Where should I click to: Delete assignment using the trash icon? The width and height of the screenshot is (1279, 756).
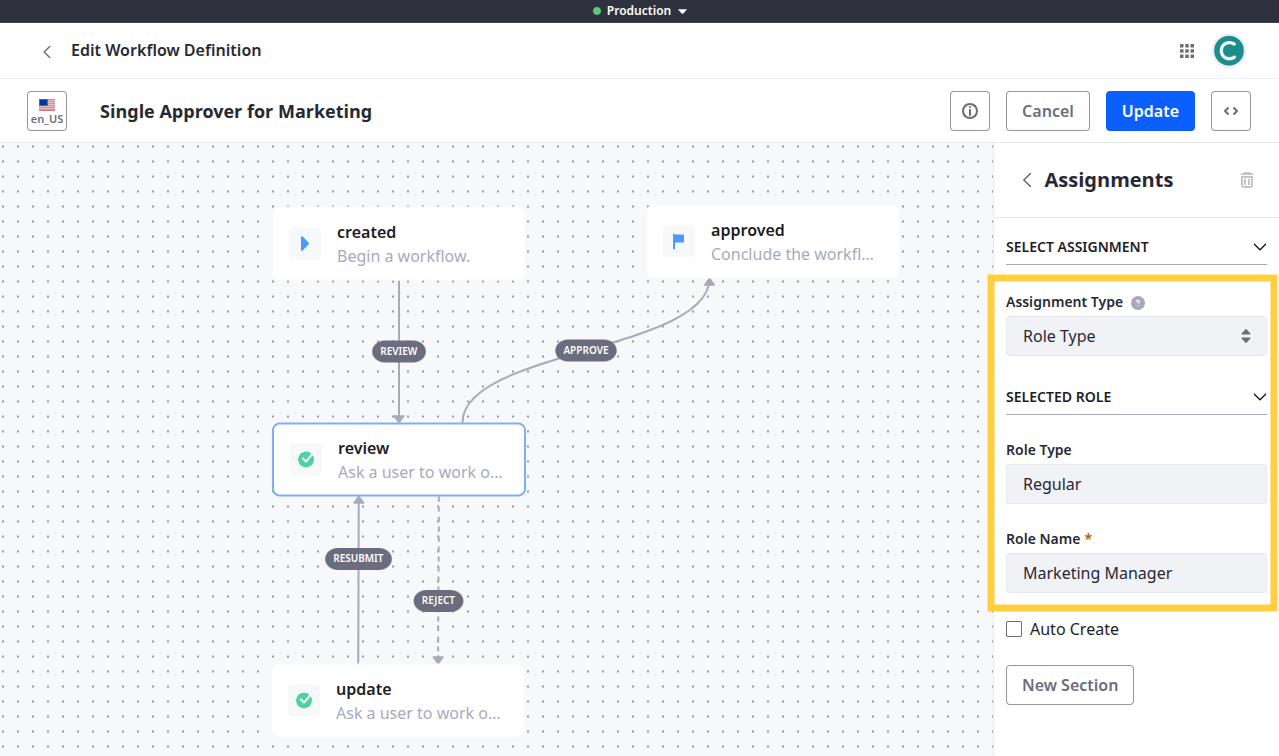[1246, 180]
